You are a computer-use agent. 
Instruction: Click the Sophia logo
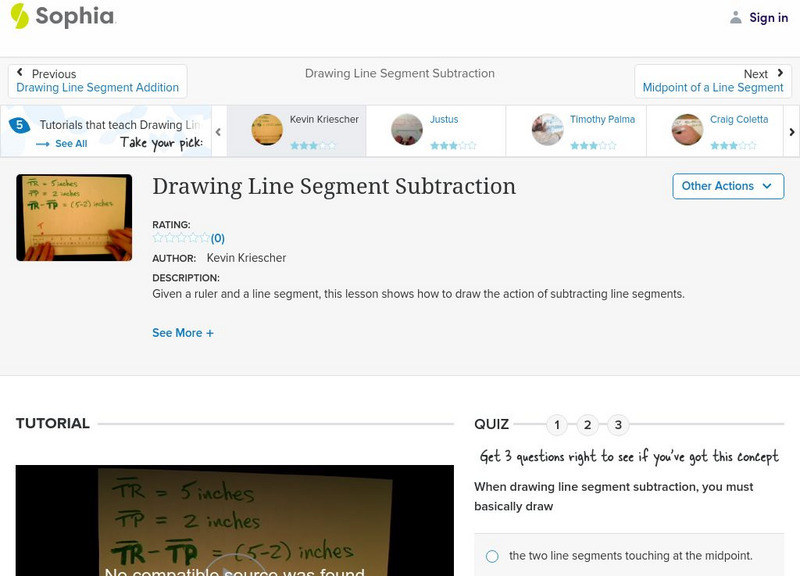pyautogui.click(x=65, y=17)
